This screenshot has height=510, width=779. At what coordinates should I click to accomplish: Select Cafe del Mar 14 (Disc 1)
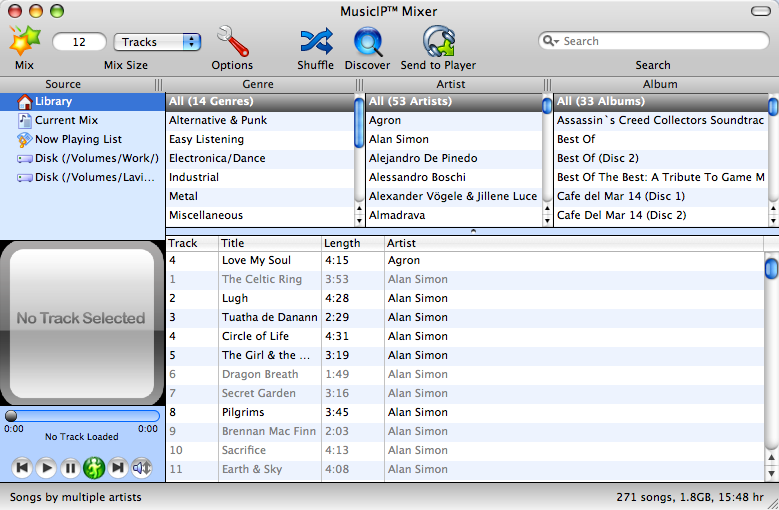(x=661, y=196)
